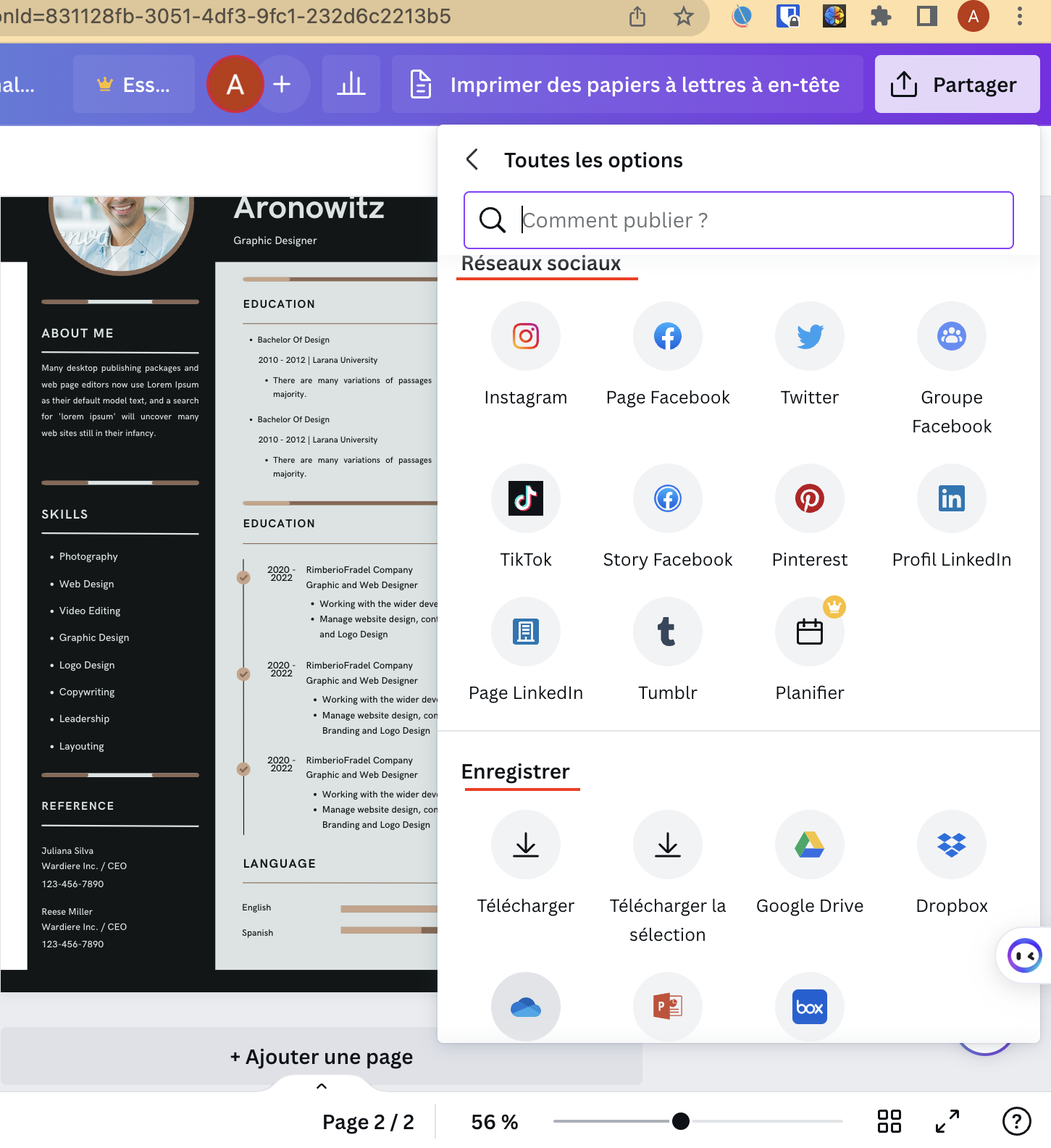Toggle the browser side panel
This screenshot has width=1051, height=1148.
click(x=927, y=16)
